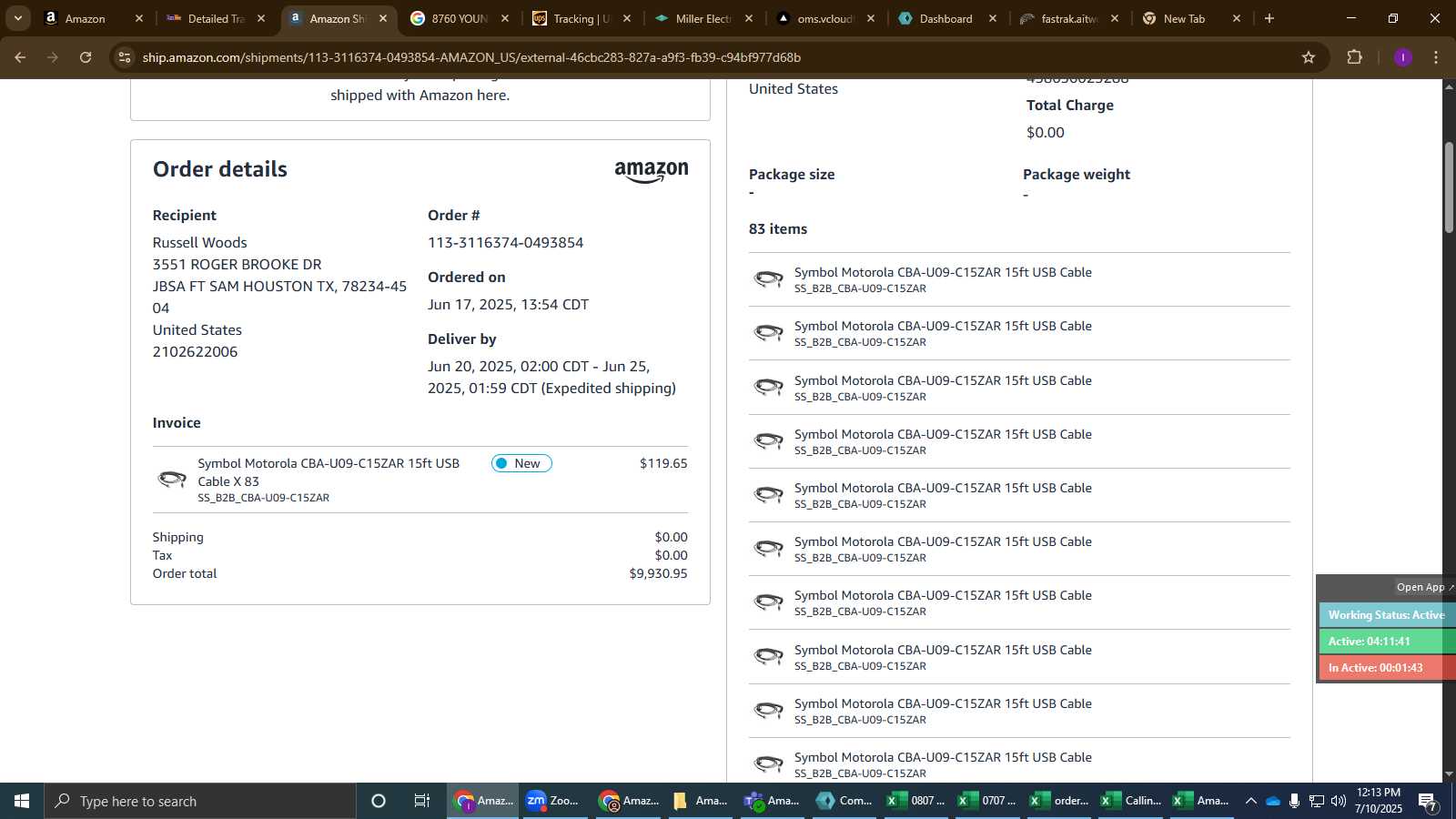Click the taskbar search box

coord(200,801)
